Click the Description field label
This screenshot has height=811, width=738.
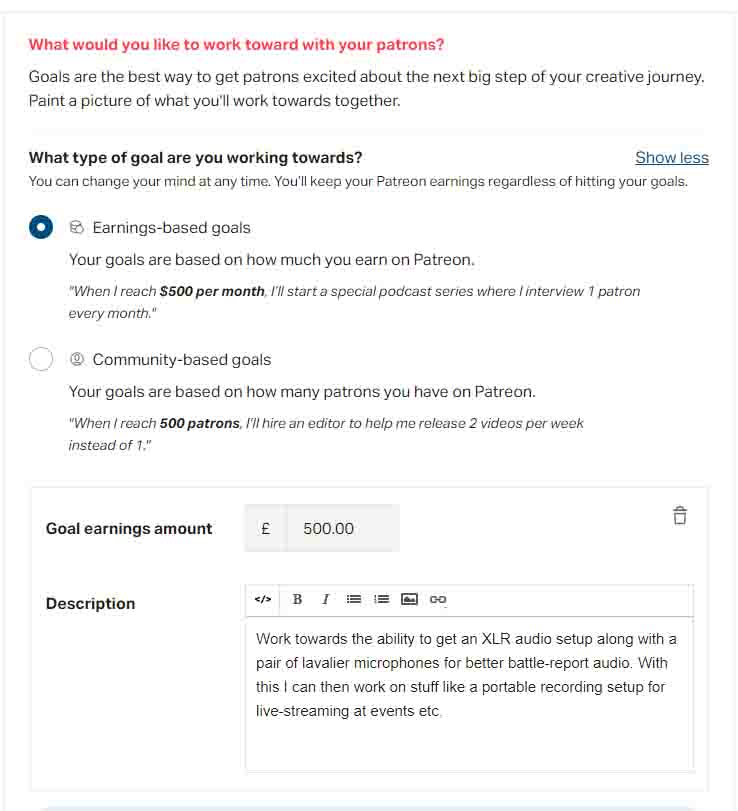(x=90, y=604)
